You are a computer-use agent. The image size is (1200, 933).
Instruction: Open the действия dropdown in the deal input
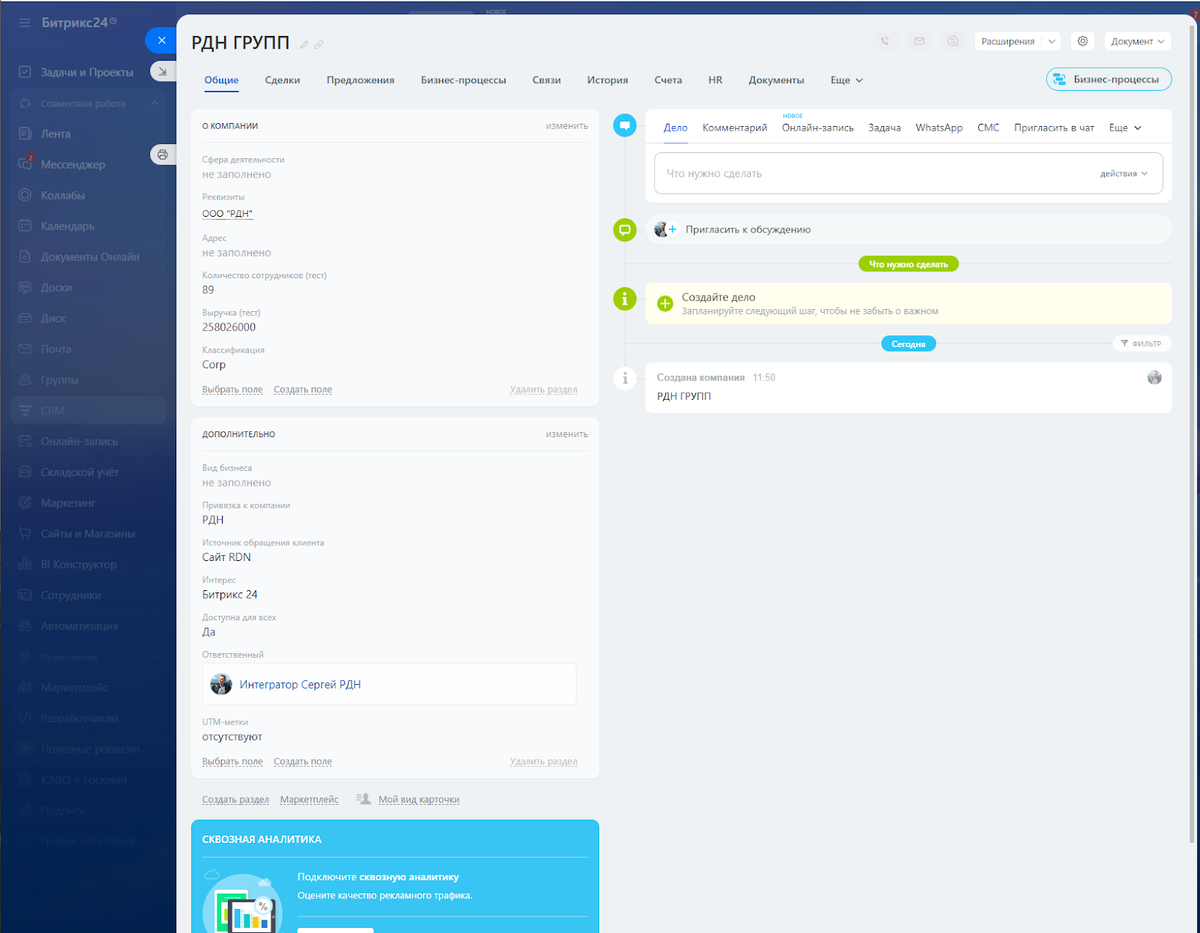(1124, 174)
